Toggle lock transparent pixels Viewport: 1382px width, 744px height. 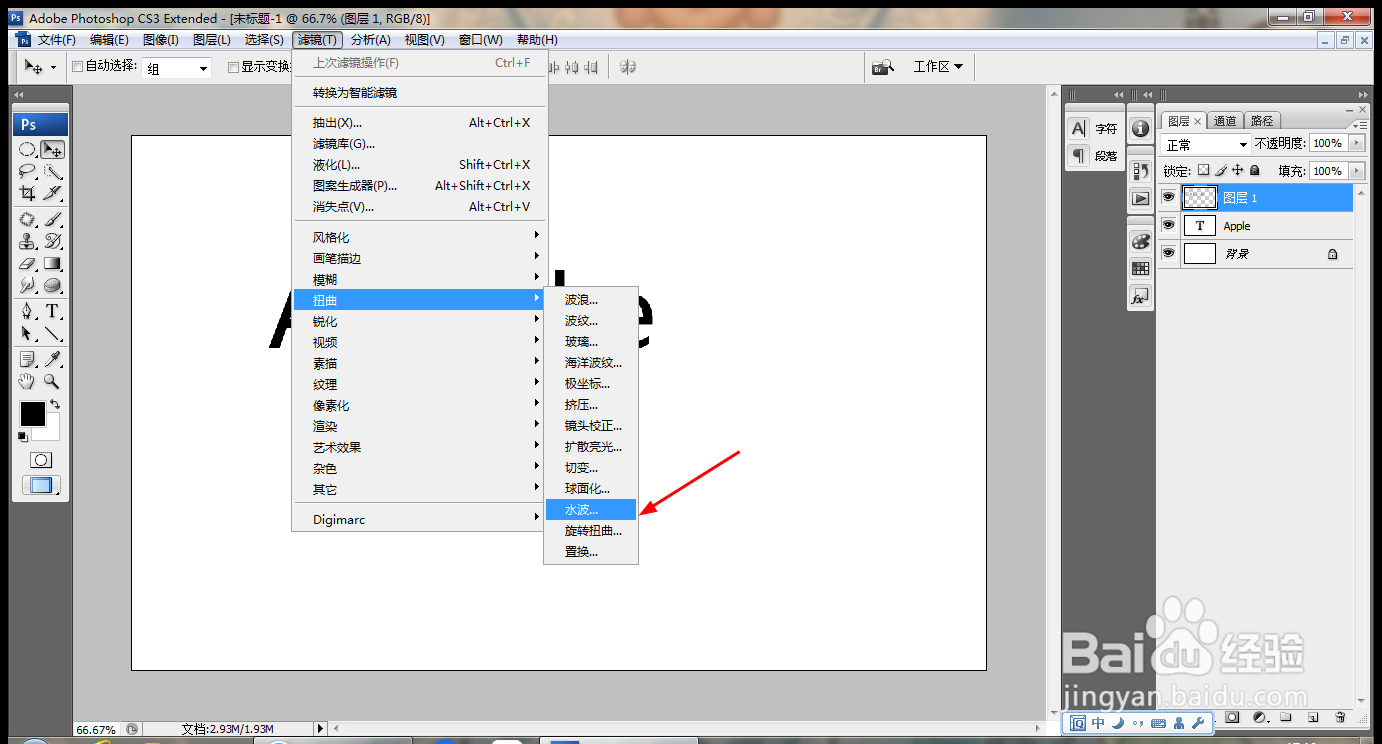1203,171
